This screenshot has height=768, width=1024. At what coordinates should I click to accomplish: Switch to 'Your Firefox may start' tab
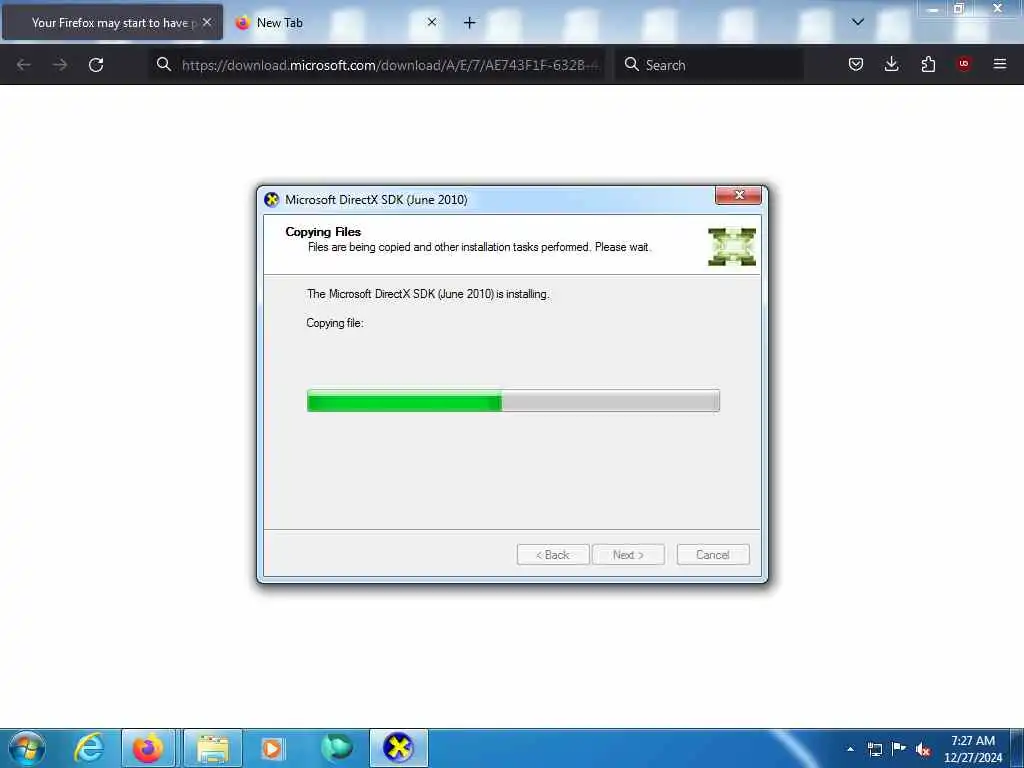click(x=113, y=23)
